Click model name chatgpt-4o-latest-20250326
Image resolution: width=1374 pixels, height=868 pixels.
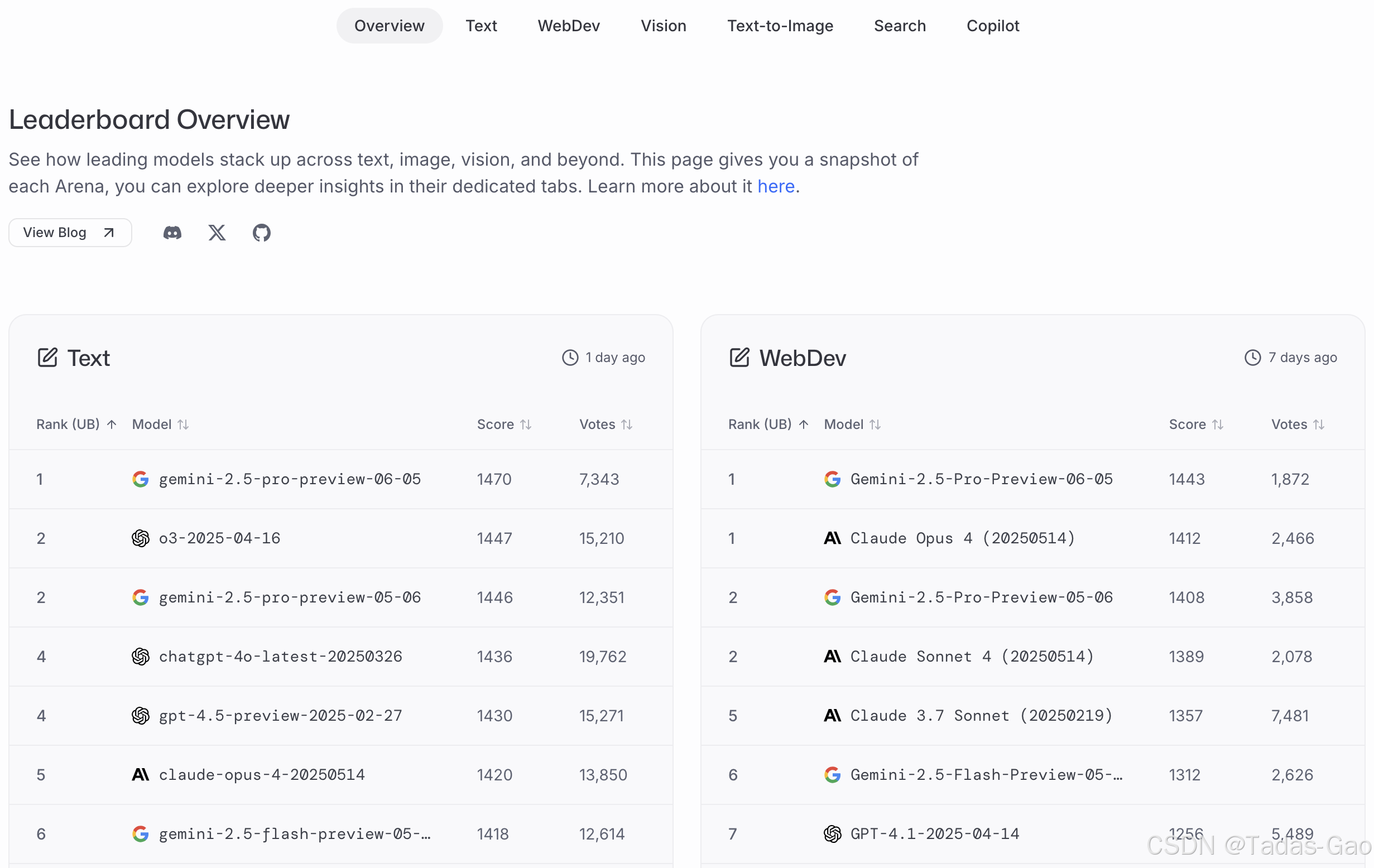pos(280,657)
